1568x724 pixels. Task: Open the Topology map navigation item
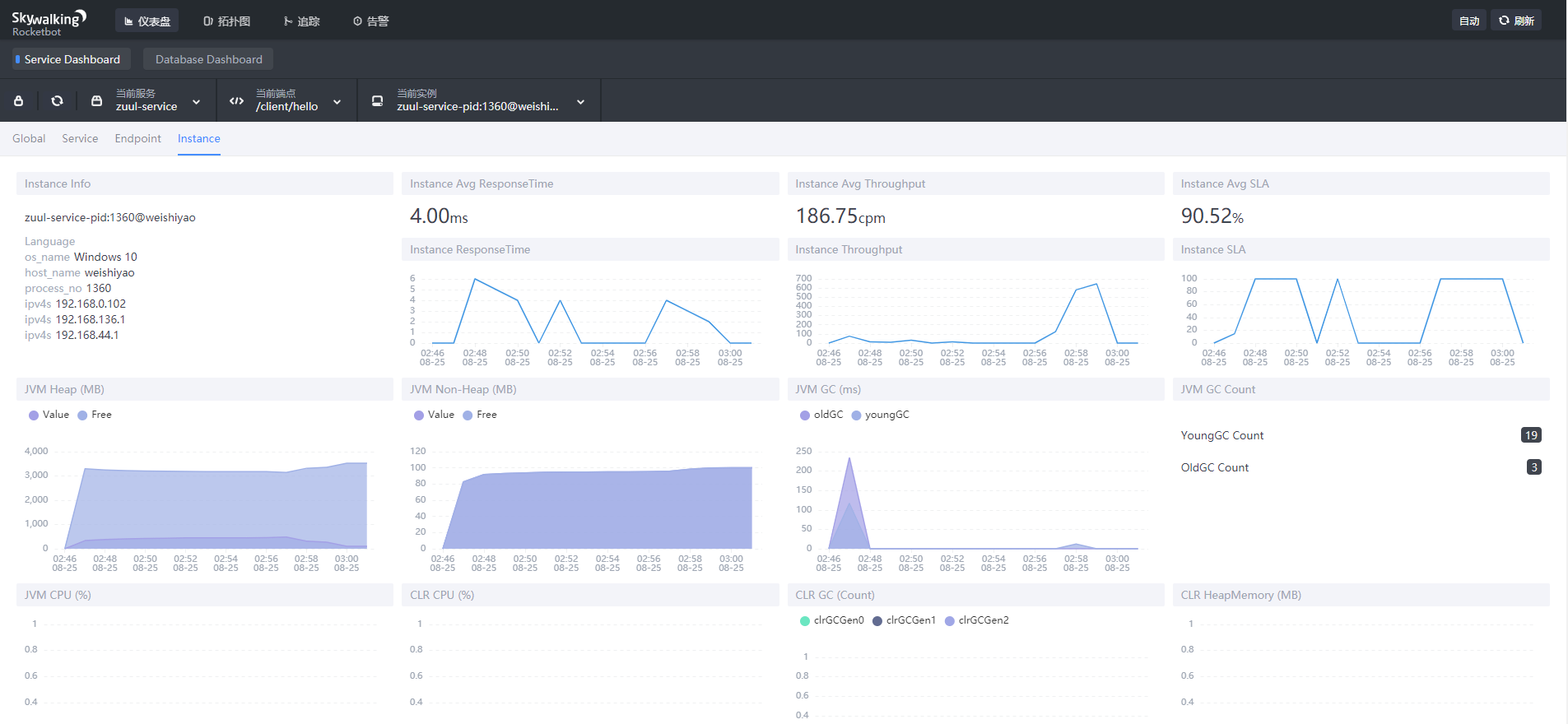[226, 21]
